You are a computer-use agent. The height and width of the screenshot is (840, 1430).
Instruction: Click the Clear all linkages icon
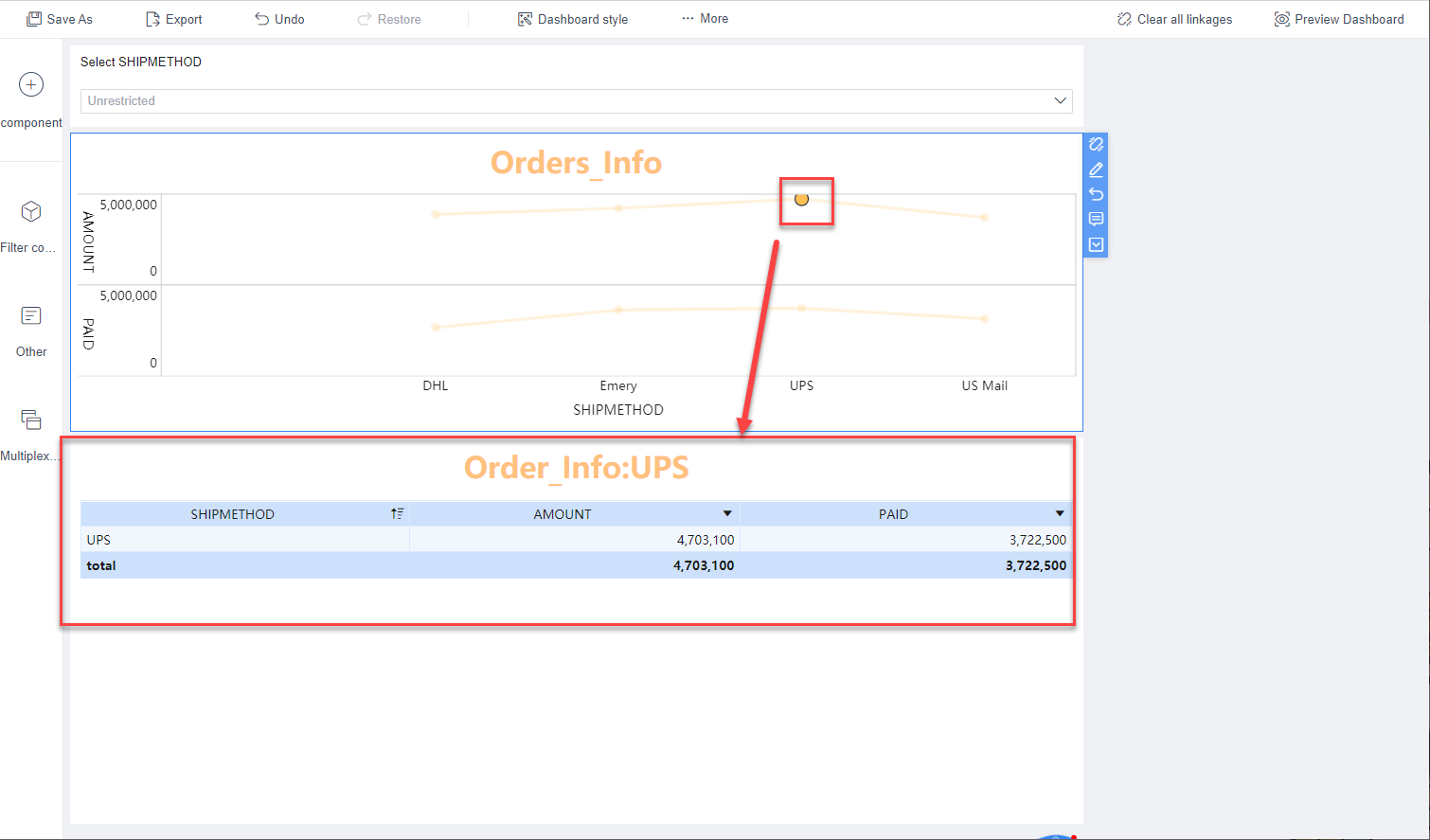tap(1124, 19)
